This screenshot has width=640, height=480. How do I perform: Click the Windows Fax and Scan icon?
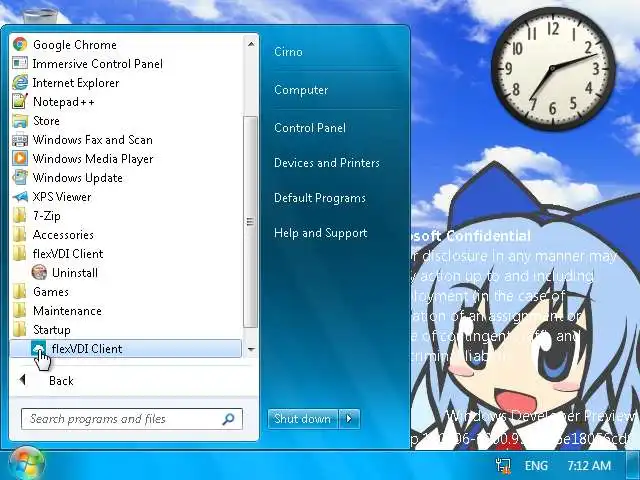point(20,140)
